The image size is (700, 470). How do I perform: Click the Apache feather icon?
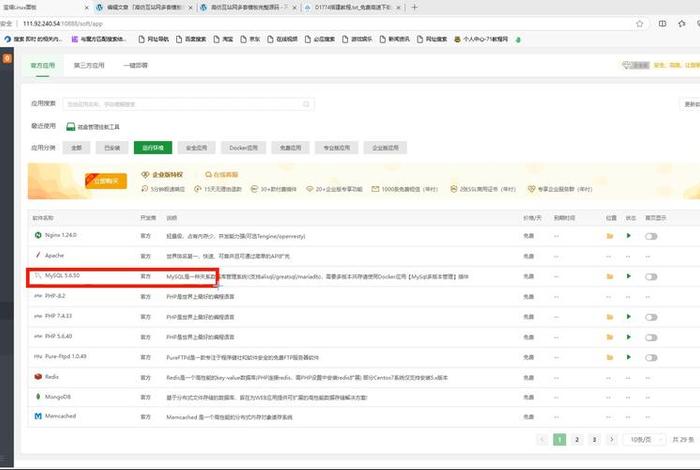[38, 255]
